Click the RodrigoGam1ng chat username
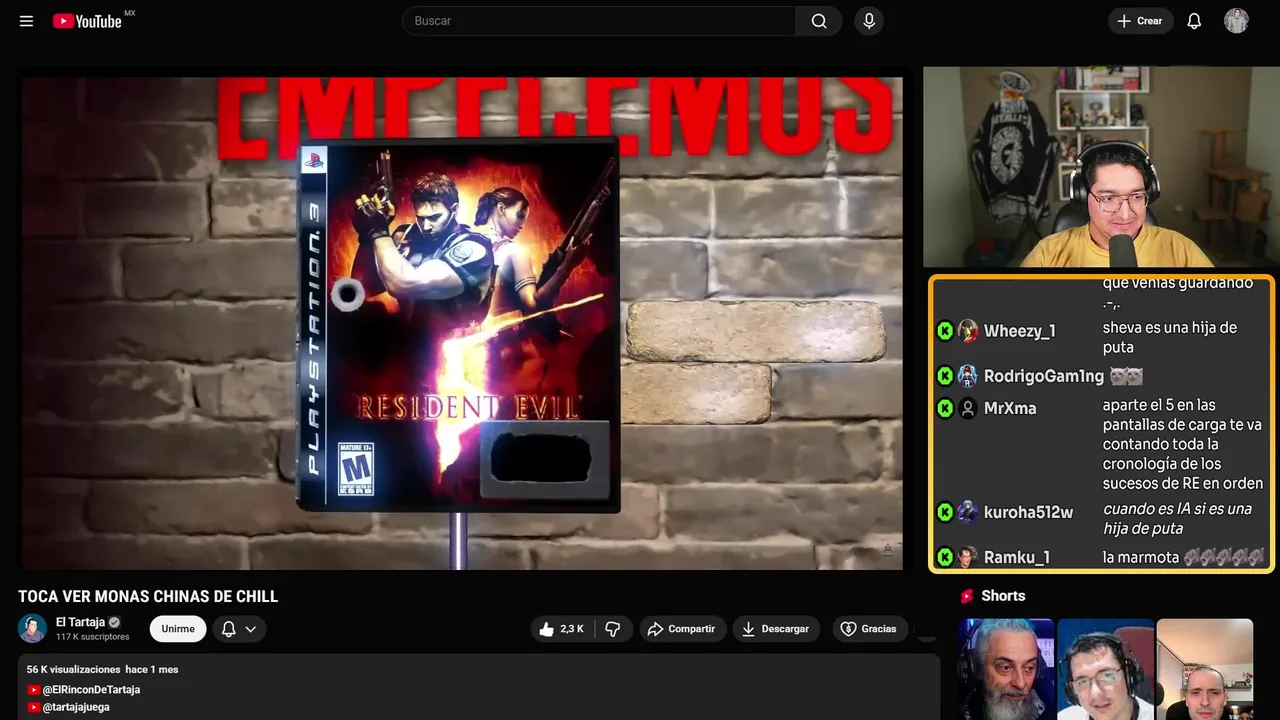The width and height of the screenshot is (1280, 720). coord(1044,376)
